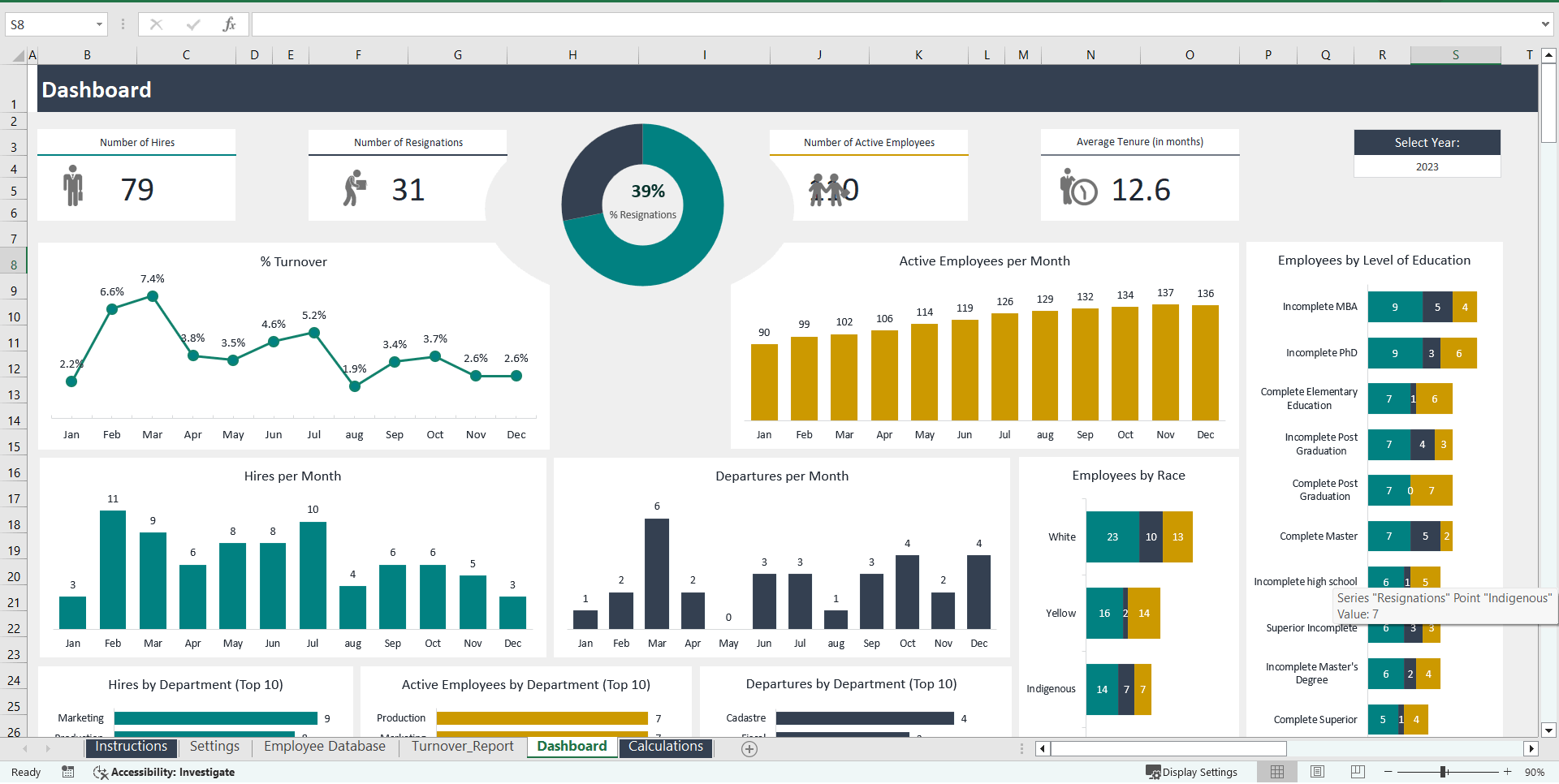Switch to Page Layout view icon
Viewport: 1559px width, 784px height.
(x=1317, y=772)
